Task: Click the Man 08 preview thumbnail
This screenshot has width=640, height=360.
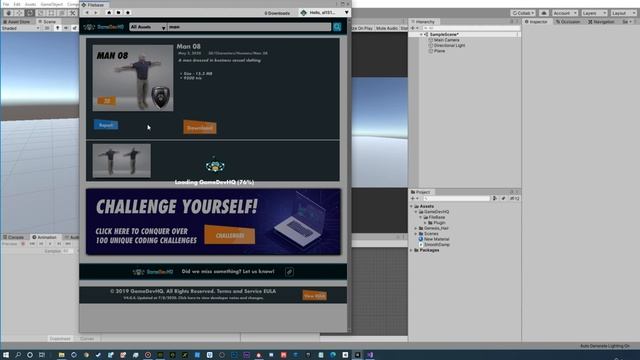Action: pyautogui.click(x=133, y=78)
